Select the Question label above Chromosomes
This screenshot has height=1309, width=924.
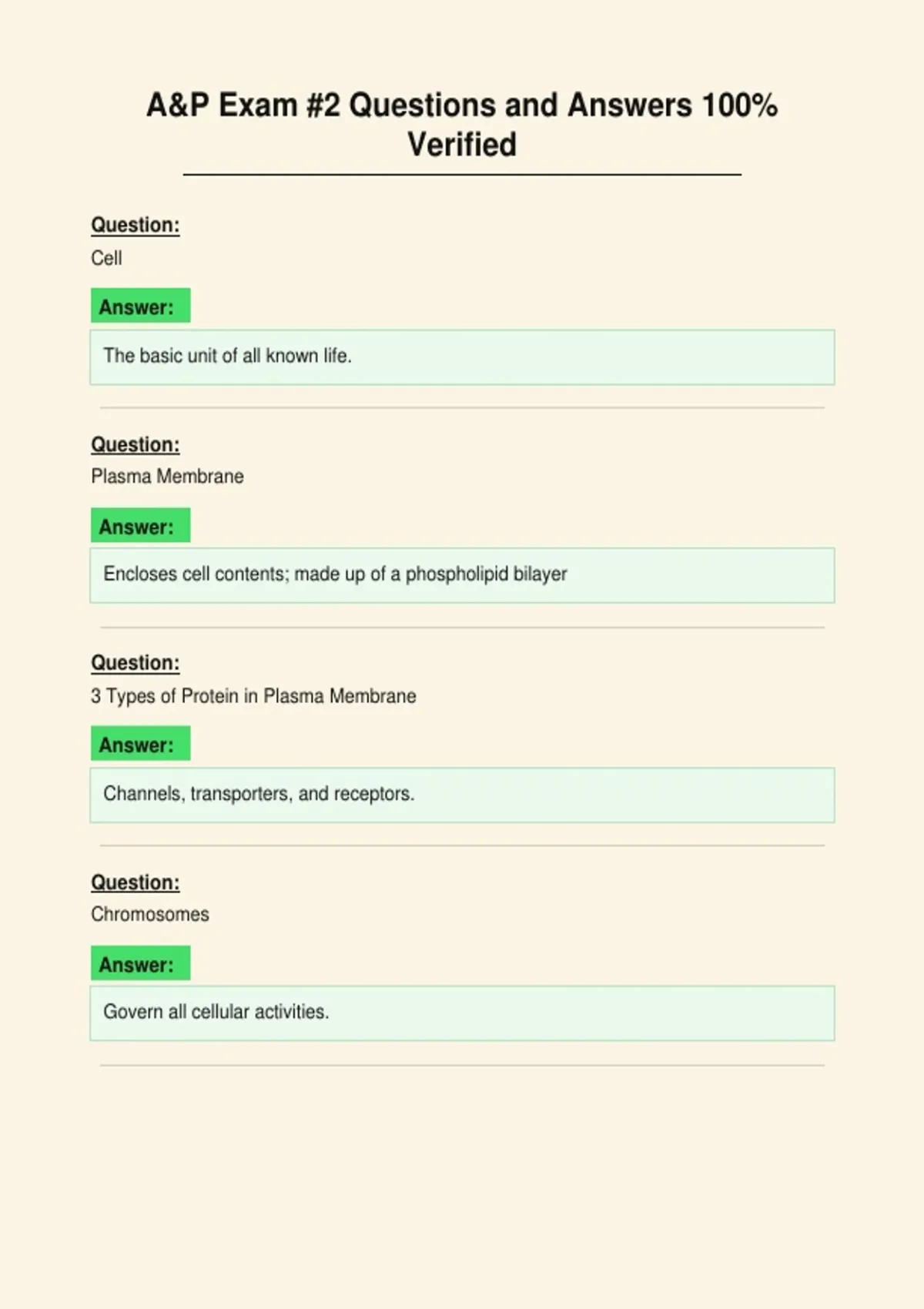pyautogui.click(x=136, y=882)
